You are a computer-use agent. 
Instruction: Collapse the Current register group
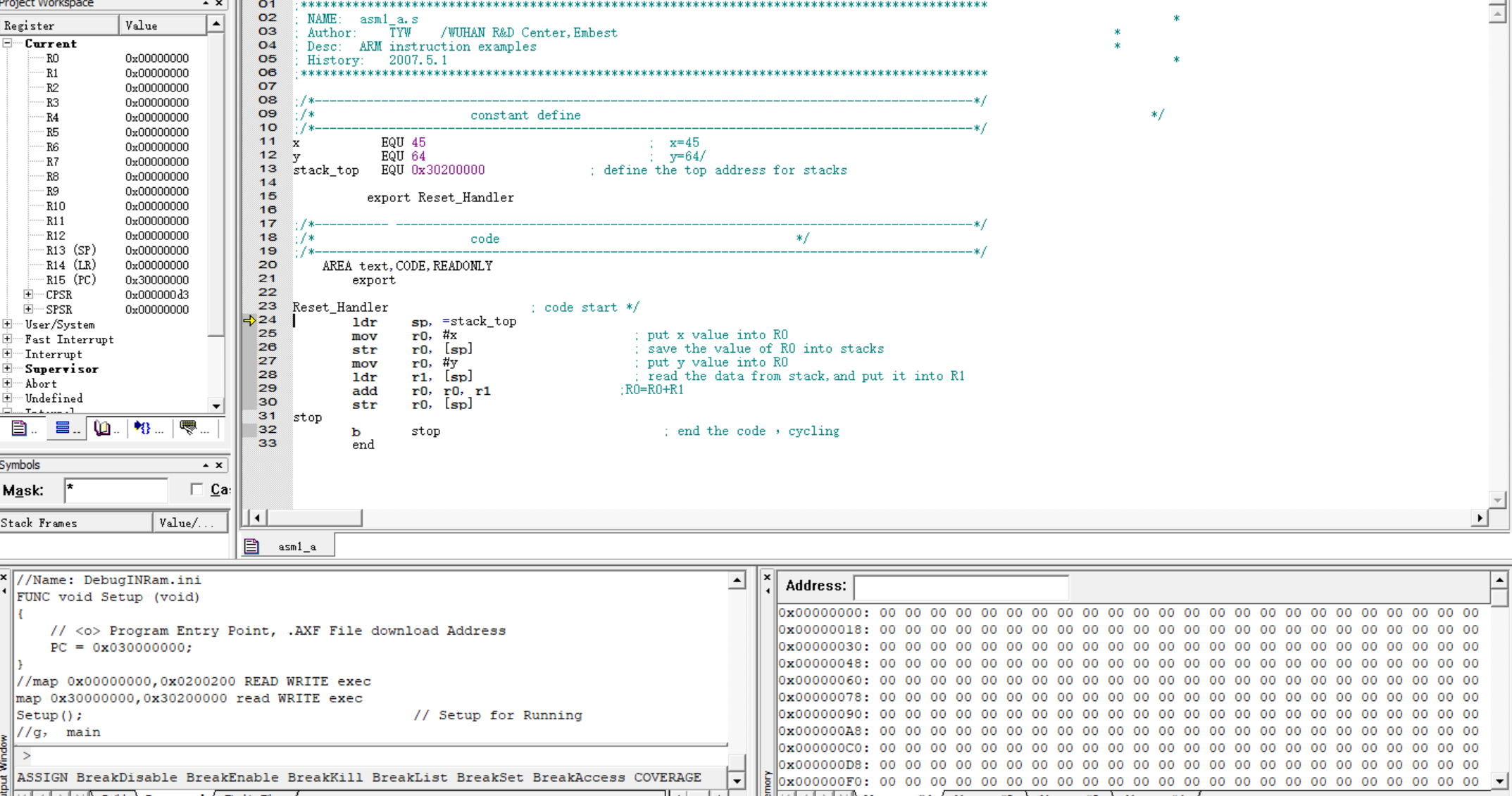pyautogui.click(x=7, y=44)
